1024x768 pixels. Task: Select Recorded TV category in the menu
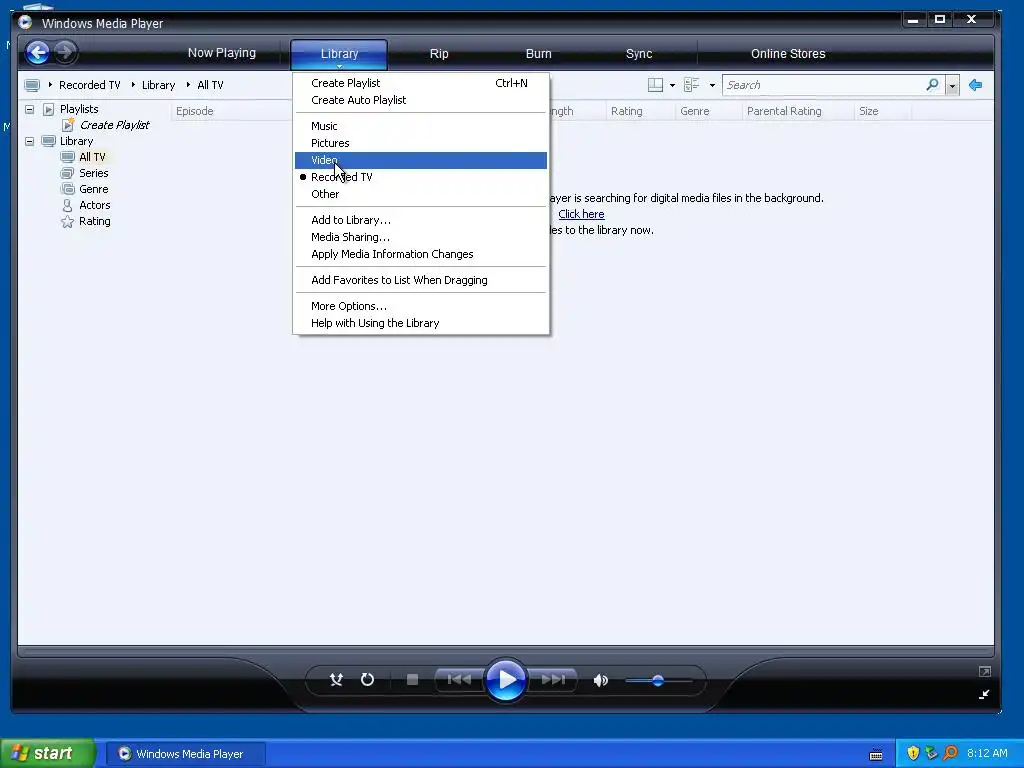click(421, 177)
